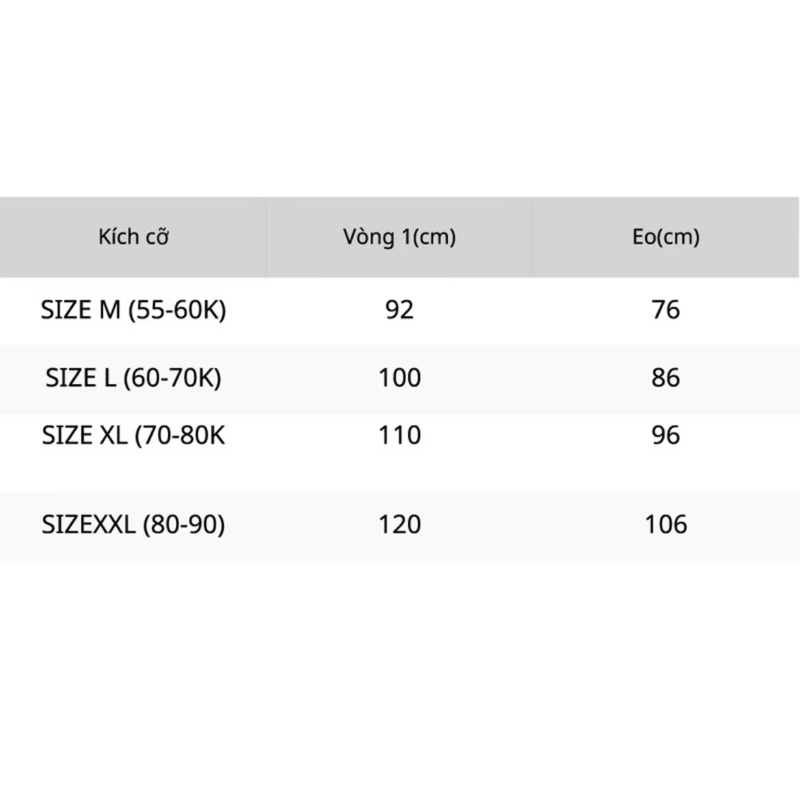This screenshot has height=800, width=800.
Task: Click the waist value 86
Action: pyautogui.click(x=666, y=378)
